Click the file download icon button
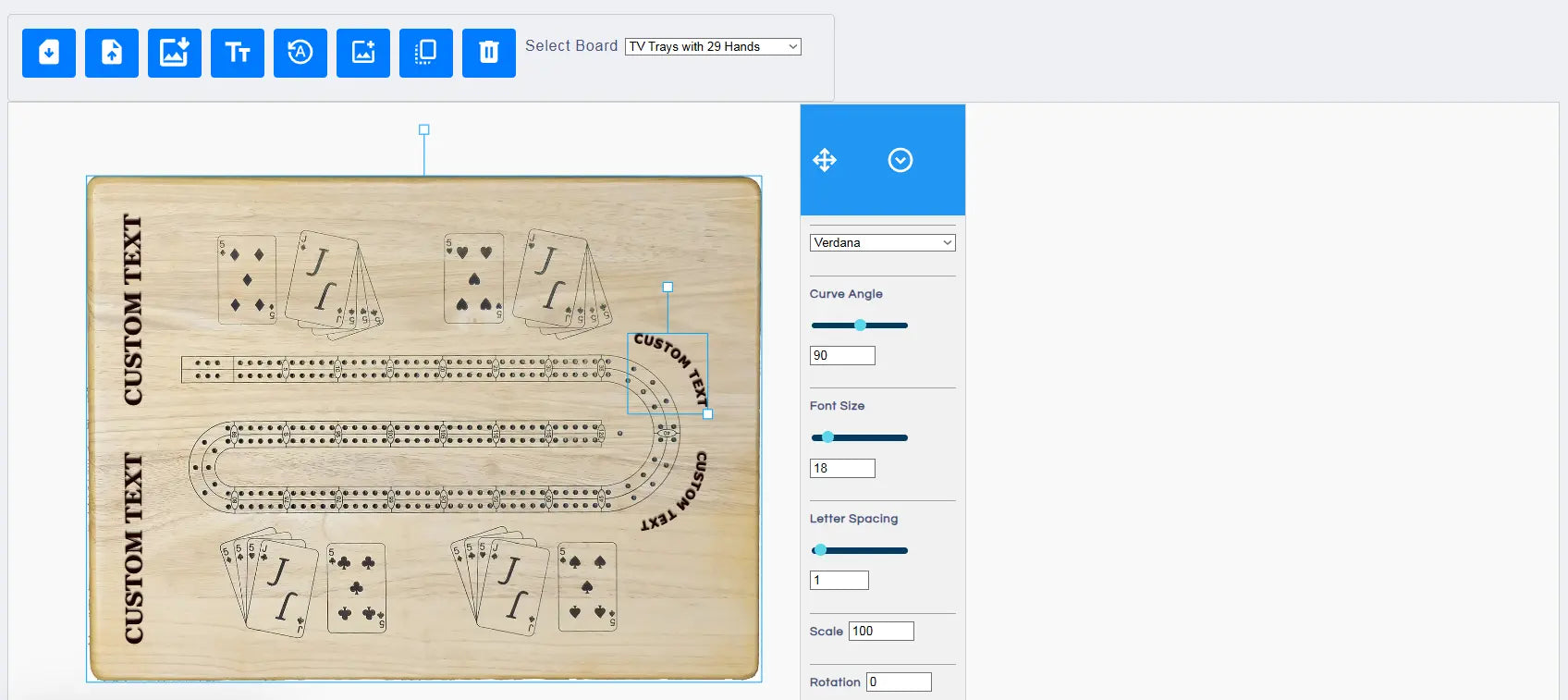The width and height of the screenshot is (1568, 700). [49, 53]
